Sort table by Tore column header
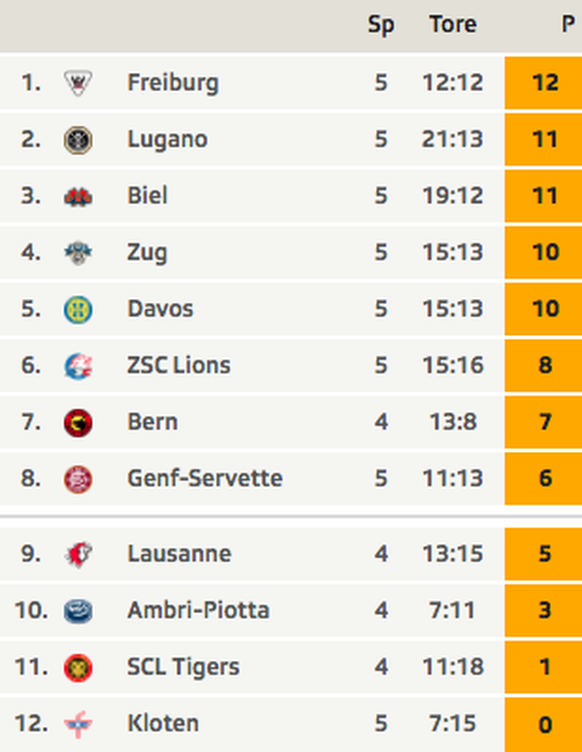Screen dimensions: 582x752 coord(453,24)
